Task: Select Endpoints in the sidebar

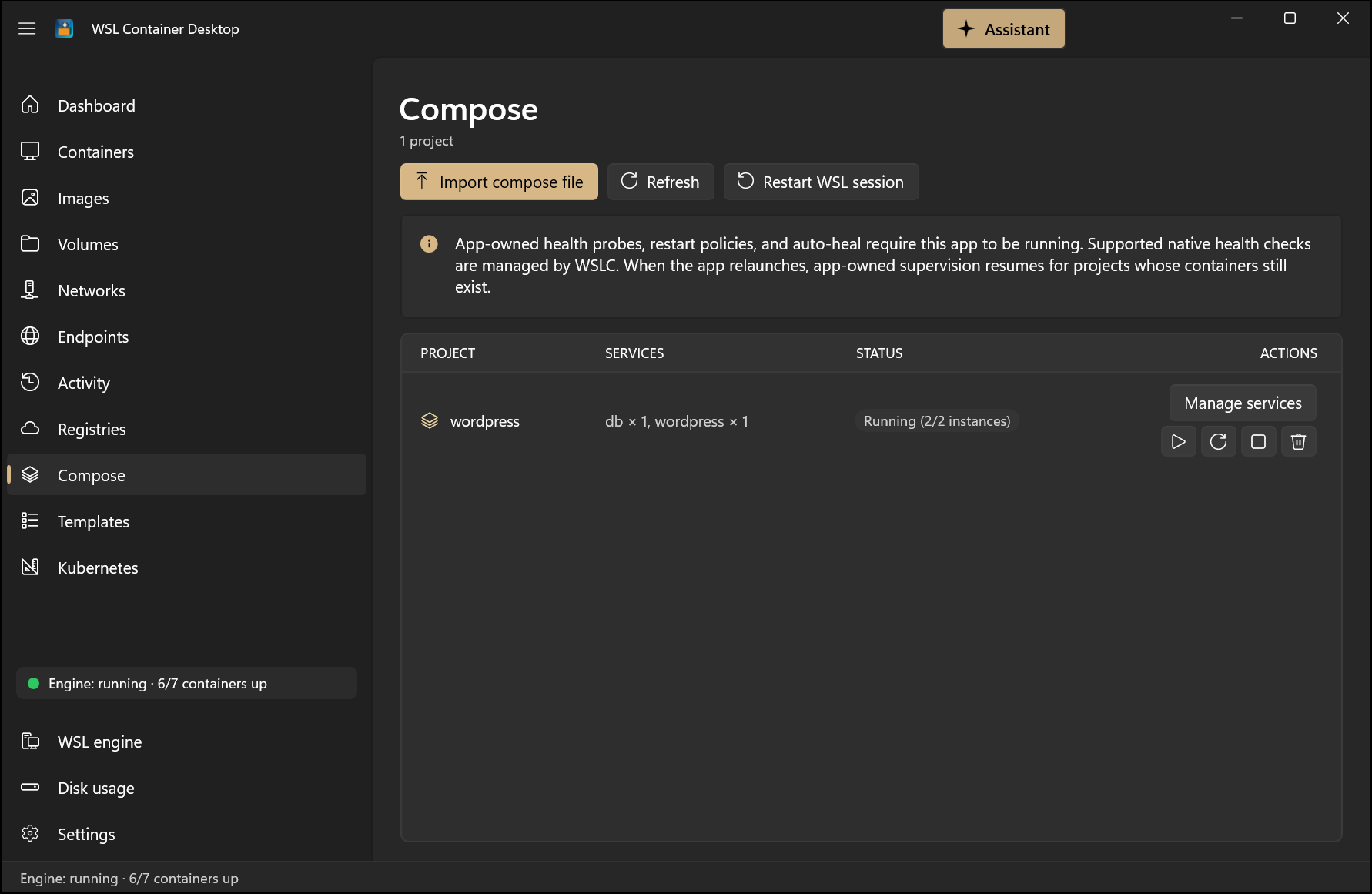Action: [x=186, y=337]
